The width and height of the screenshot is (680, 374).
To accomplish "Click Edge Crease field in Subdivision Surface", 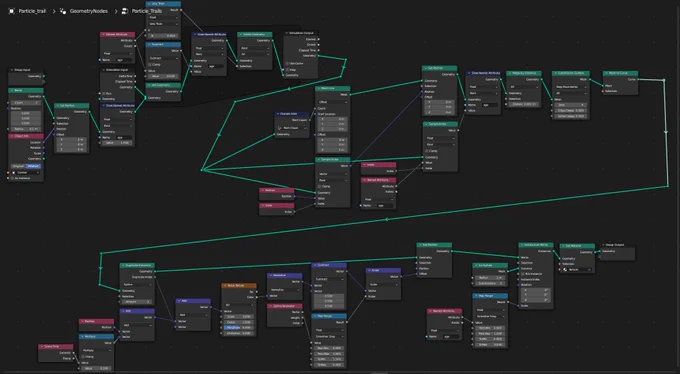I will coord(571,110).
